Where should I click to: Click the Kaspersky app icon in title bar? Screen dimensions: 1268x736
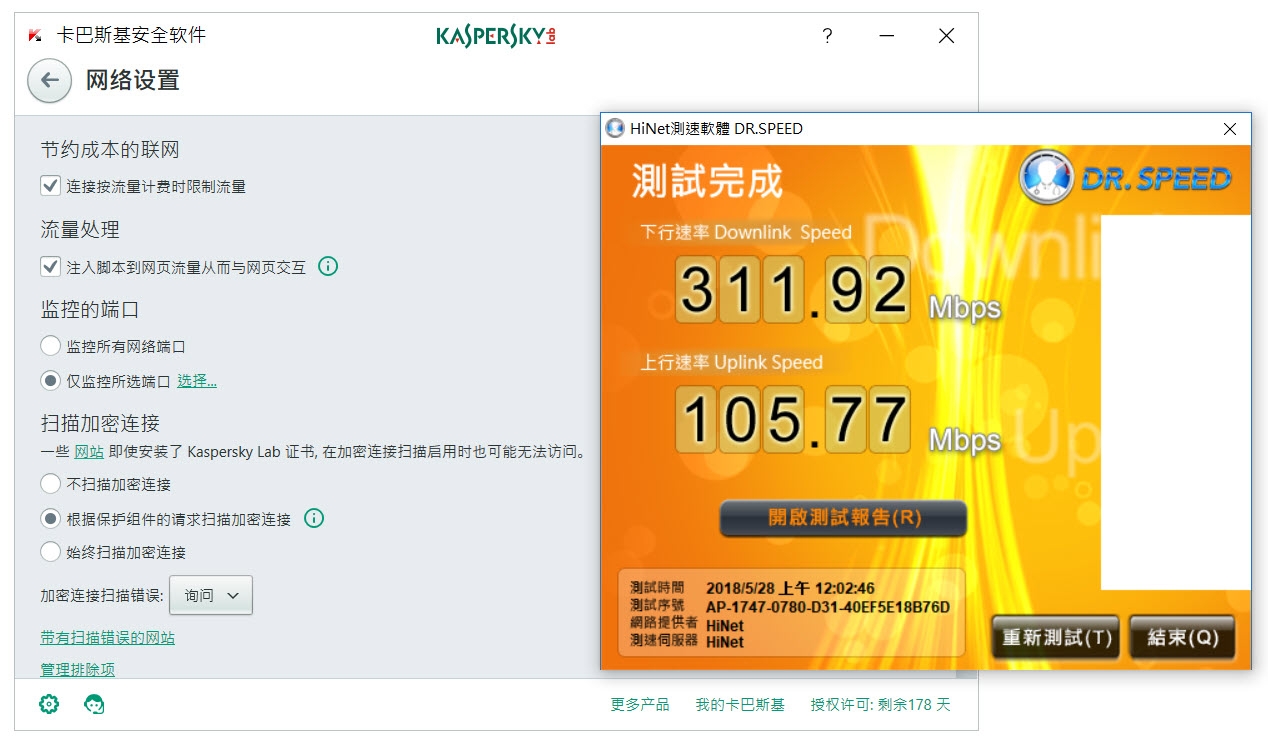(35, 36)
